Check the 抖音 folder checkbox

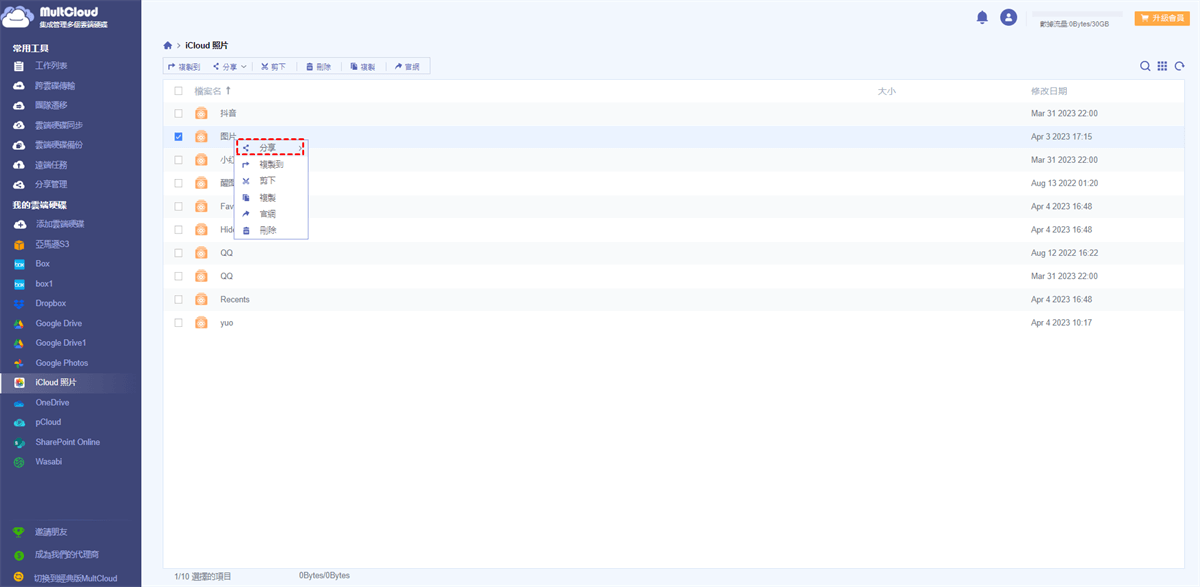click(179, 114)
